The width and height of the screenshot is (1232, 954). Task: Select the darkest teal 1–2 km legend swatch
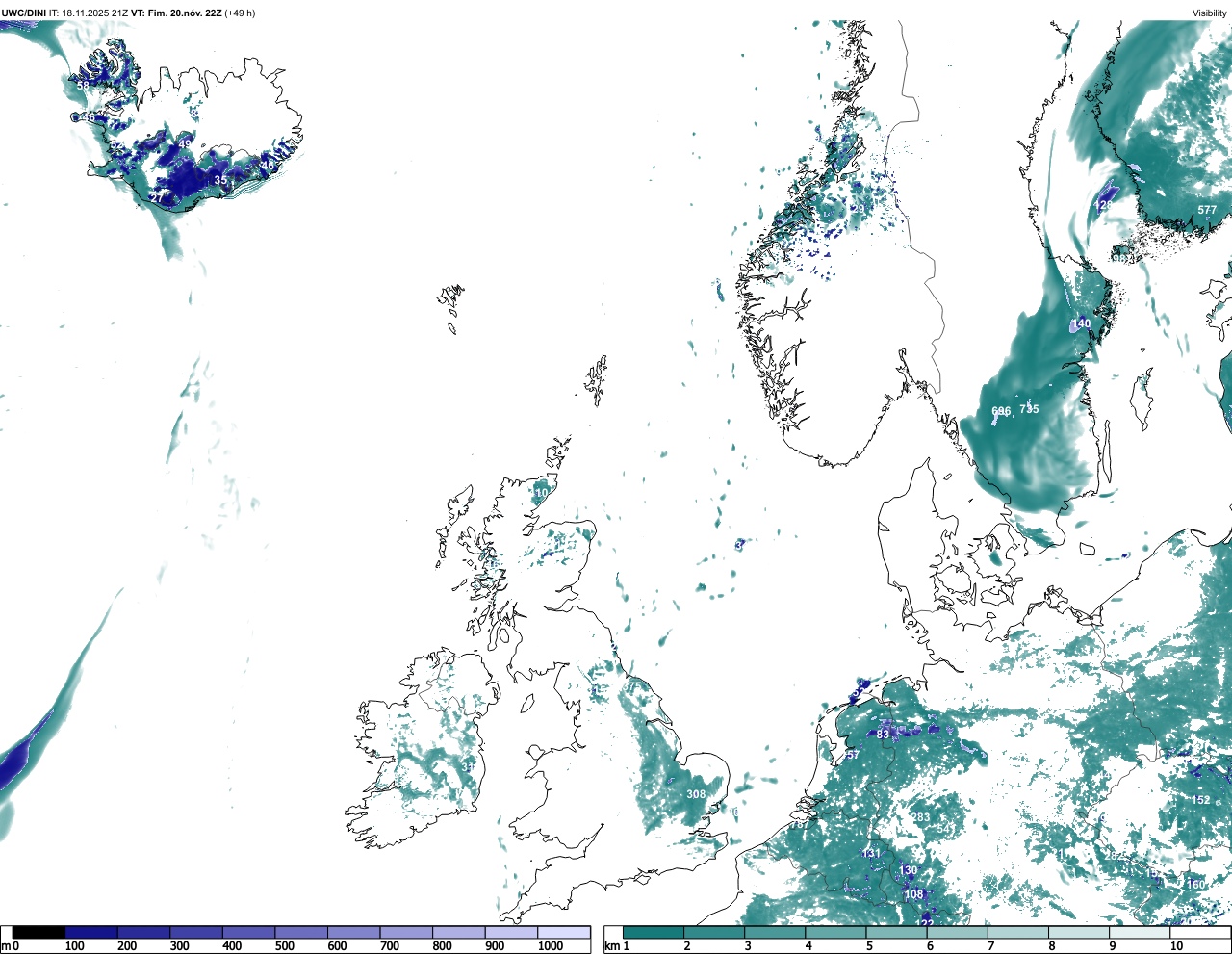pos(654,932)
